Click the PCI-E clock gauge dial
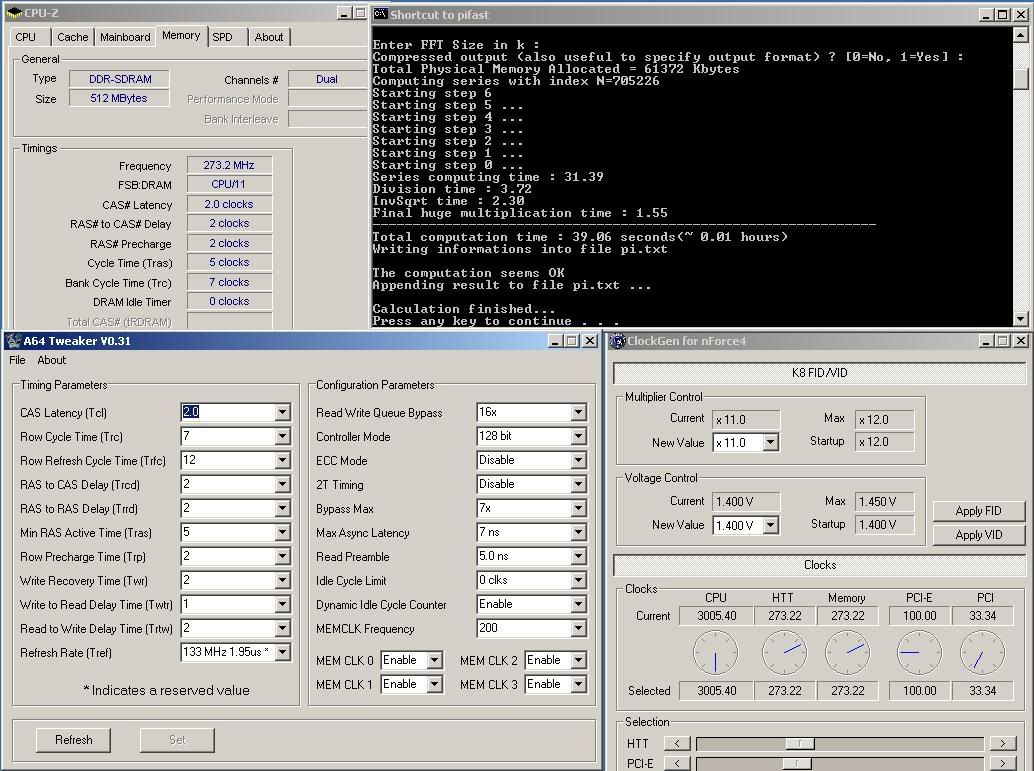The height and width of the screenshot is (771, 1034). point(919,652)
